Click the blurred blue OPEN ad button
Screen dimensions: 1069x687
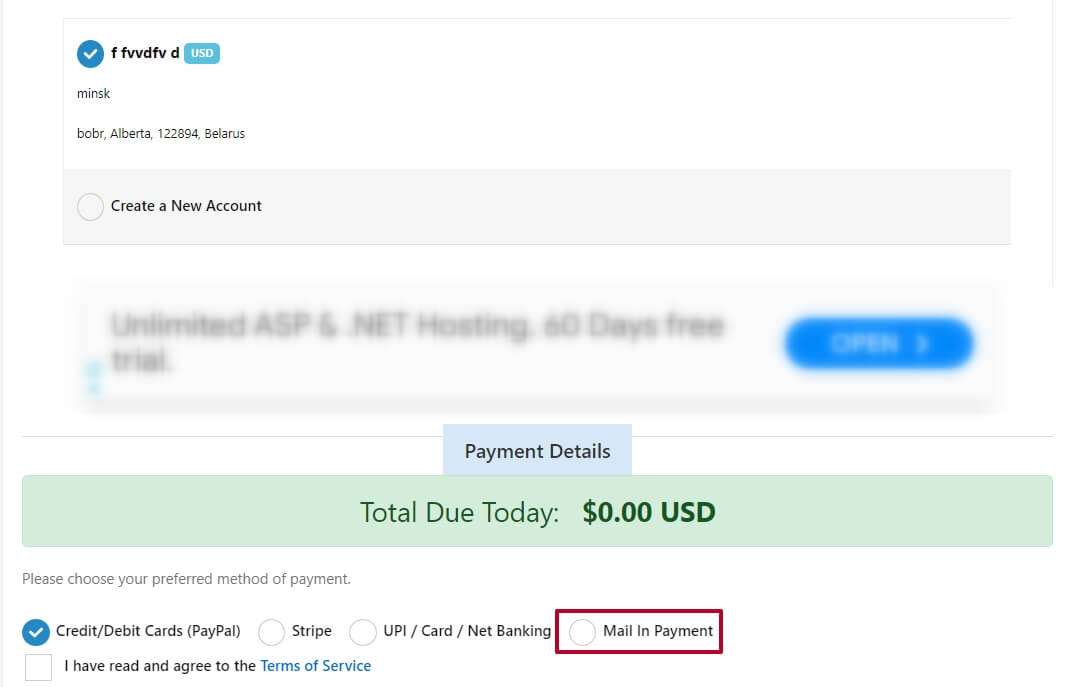879,344
